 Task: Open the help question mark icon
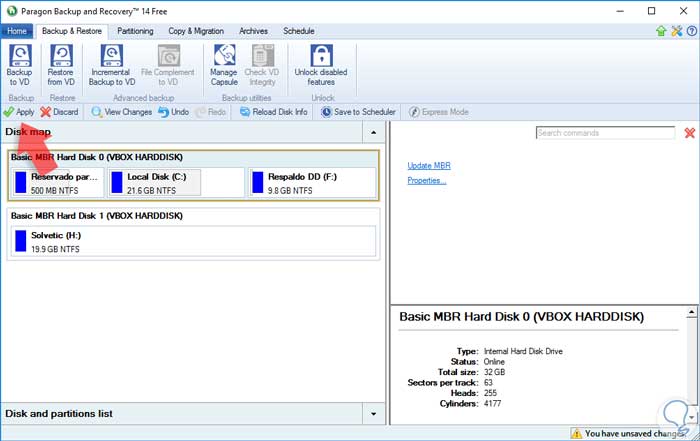692,31
